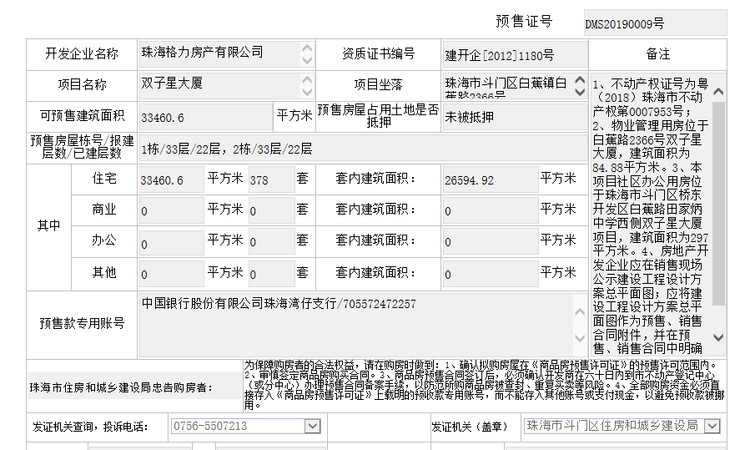The height and width of the screenshot is (450, 750).
Task: Click the 住宅 套内建筑面积 field 26594.92
Action: 490,180
